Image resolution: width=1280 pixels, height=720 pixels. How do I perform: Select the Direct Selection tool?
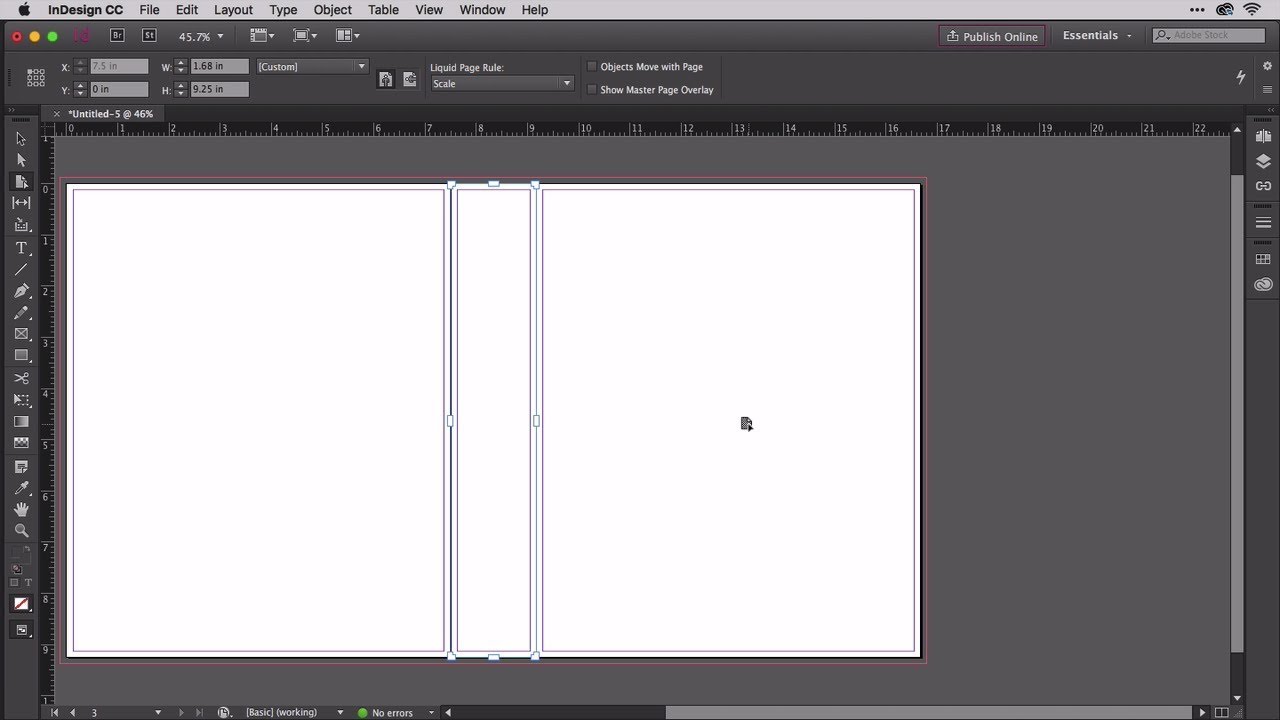tap(21, 160)
